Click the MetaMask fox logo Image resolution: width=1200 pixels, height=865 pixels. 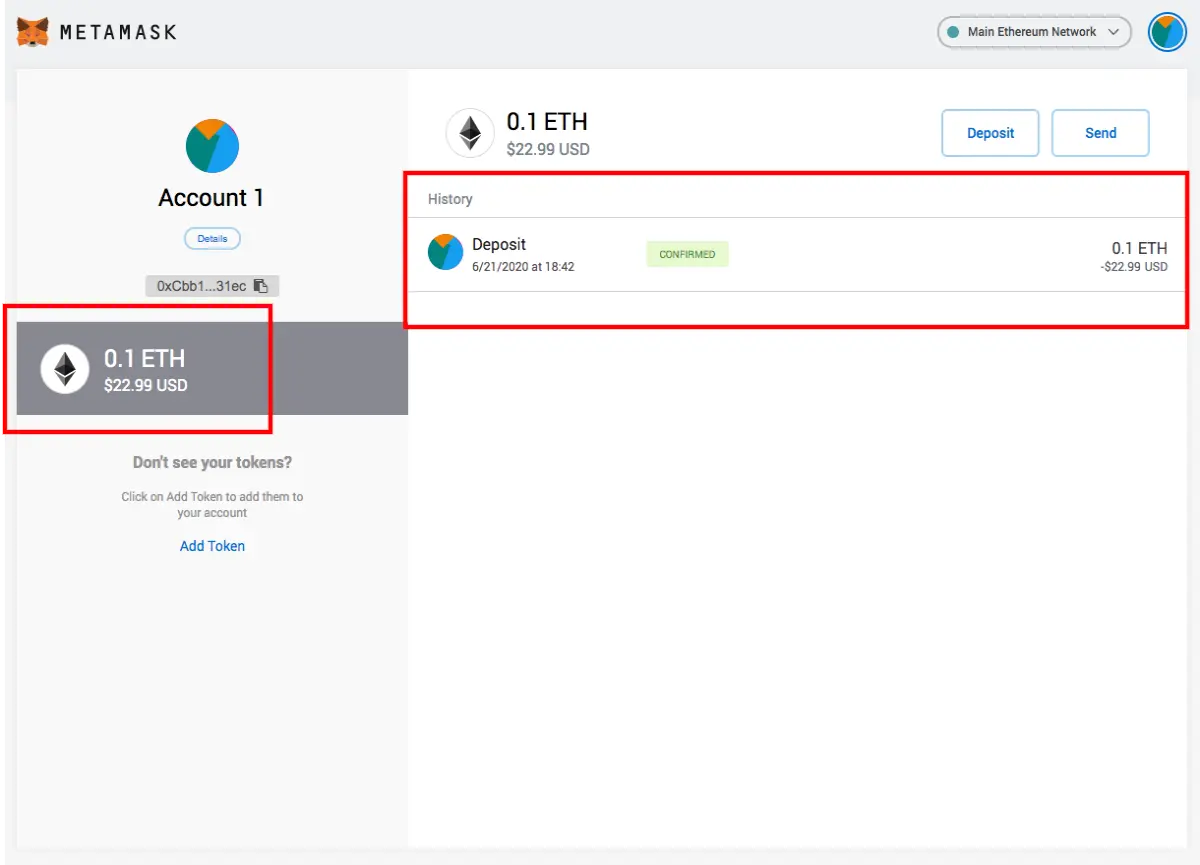(x=33, y=32)
